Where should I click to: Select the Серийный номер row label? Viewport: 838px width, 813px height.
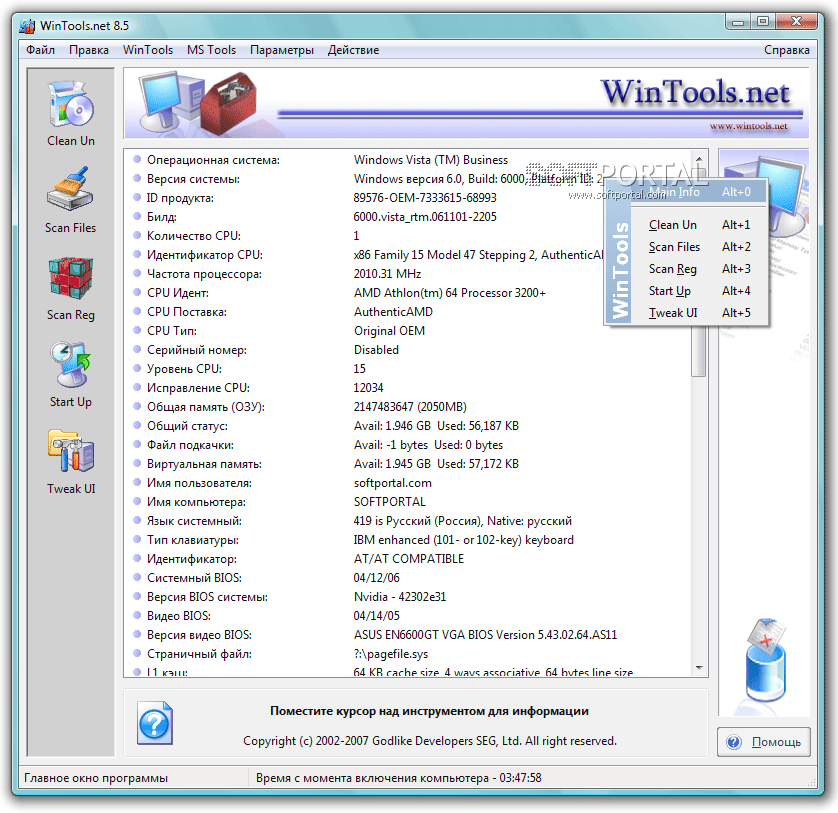coord(197,350)
